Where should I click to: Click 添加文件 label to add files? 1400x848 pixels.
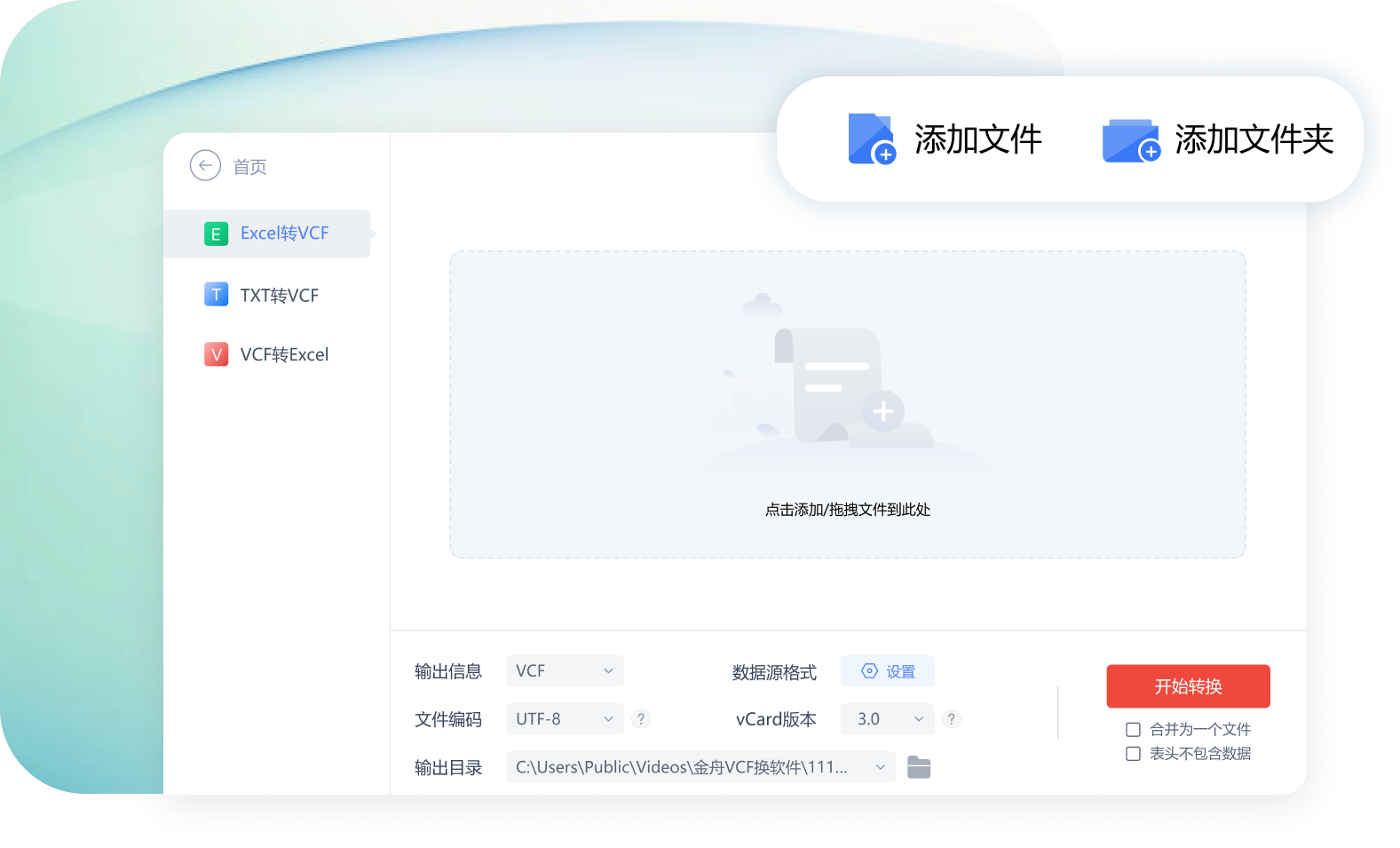point(978,139)
